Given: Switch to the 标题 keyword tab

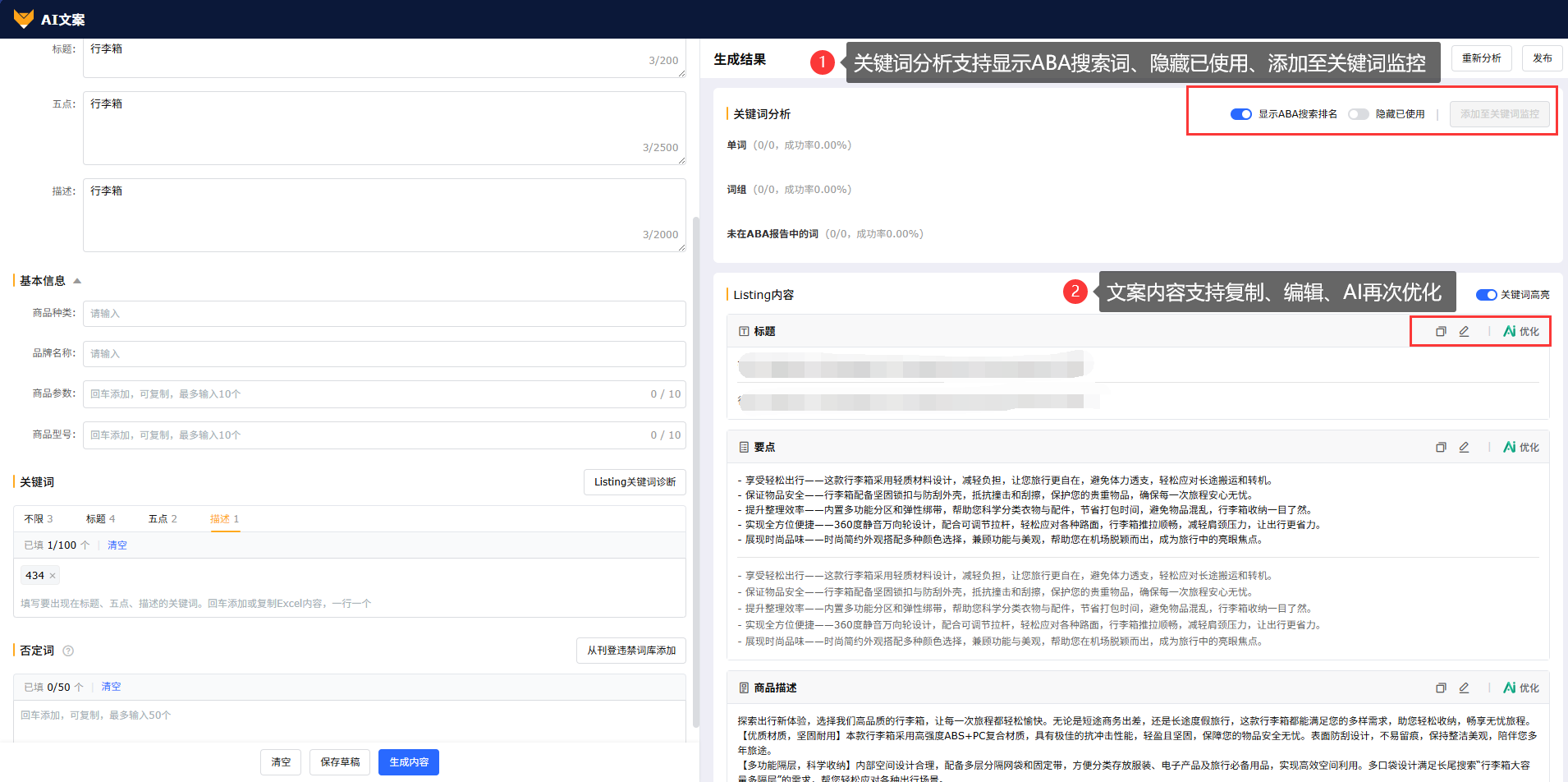Looking at the screenshot, I should pyautogui.click(x=100, y=519).
